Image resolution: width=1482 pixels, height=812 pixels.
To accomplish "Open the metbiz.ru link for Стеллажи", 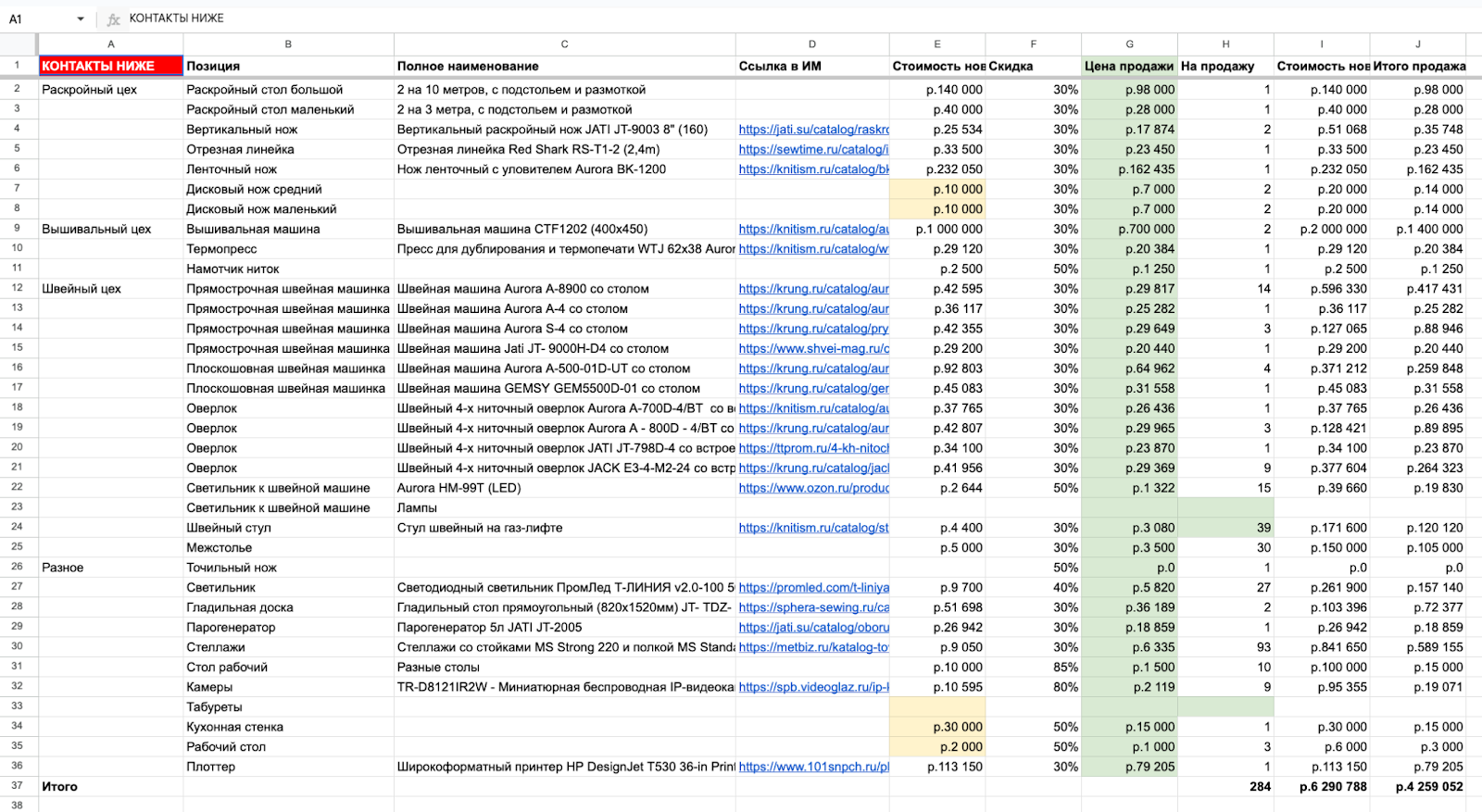I will [x=813, y=647].
